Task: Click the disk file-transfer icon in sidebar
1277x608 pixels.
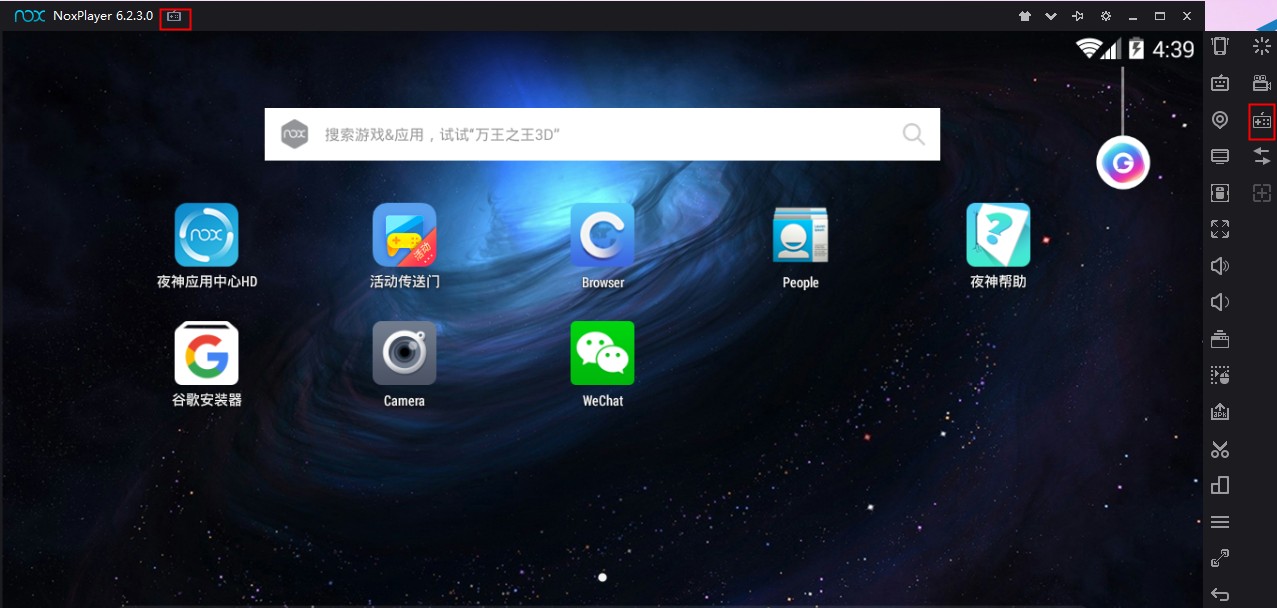Action: [1220, 193]
